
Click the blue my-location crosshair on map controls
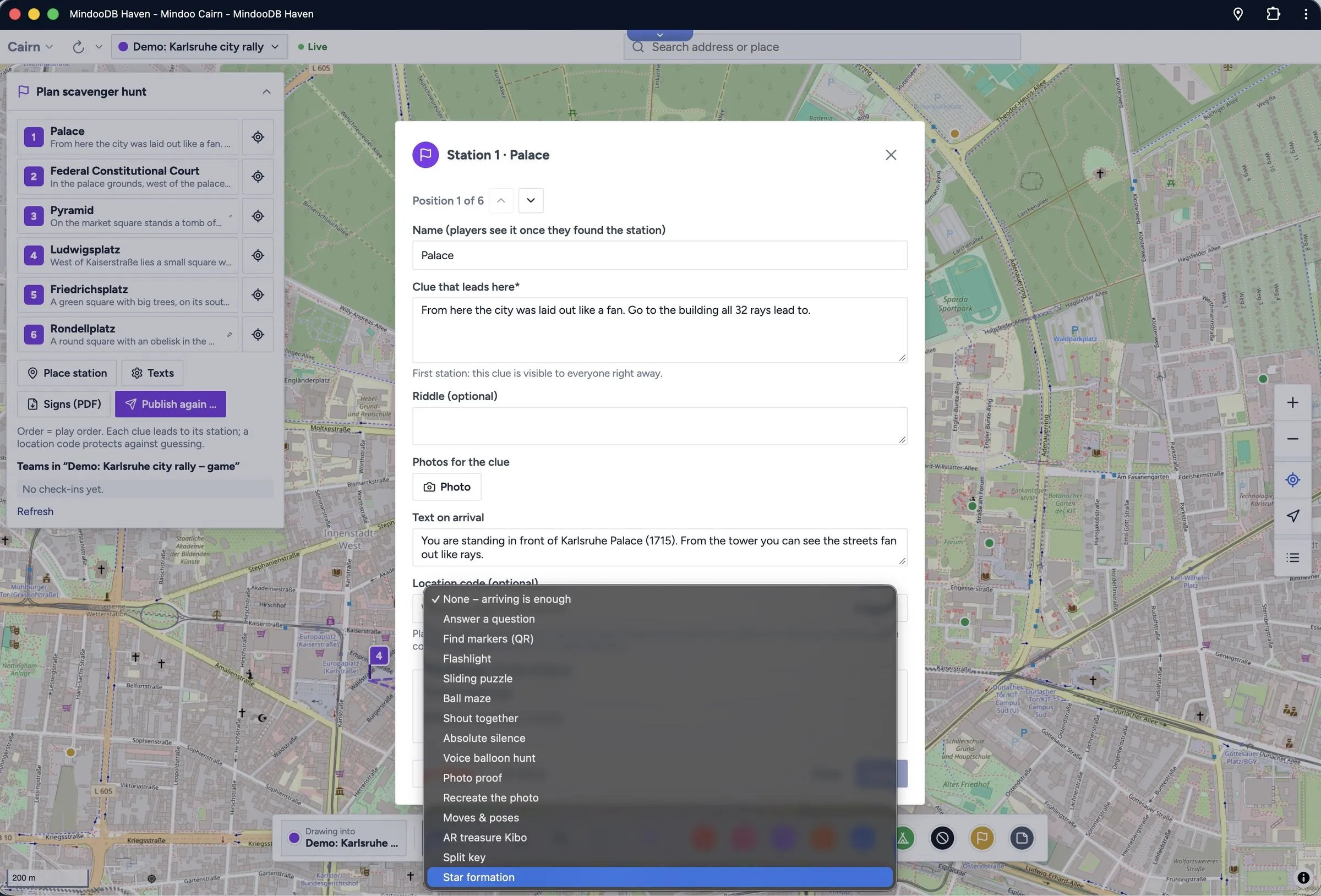click(x=1292, y=480)
